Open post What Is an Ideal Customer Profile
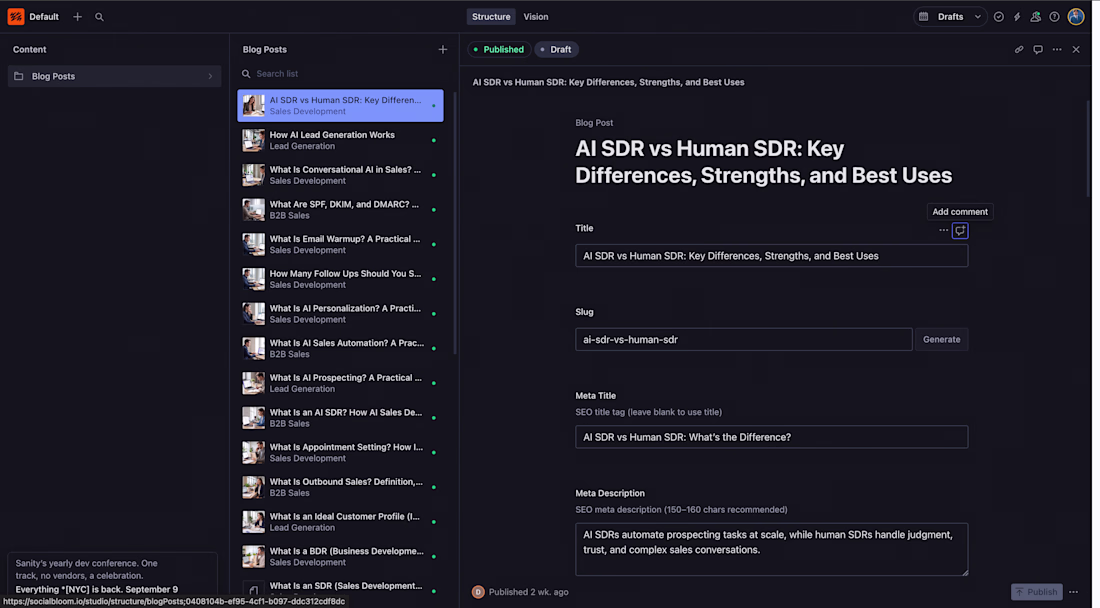The image size is (1100, 608). (340, 522)
